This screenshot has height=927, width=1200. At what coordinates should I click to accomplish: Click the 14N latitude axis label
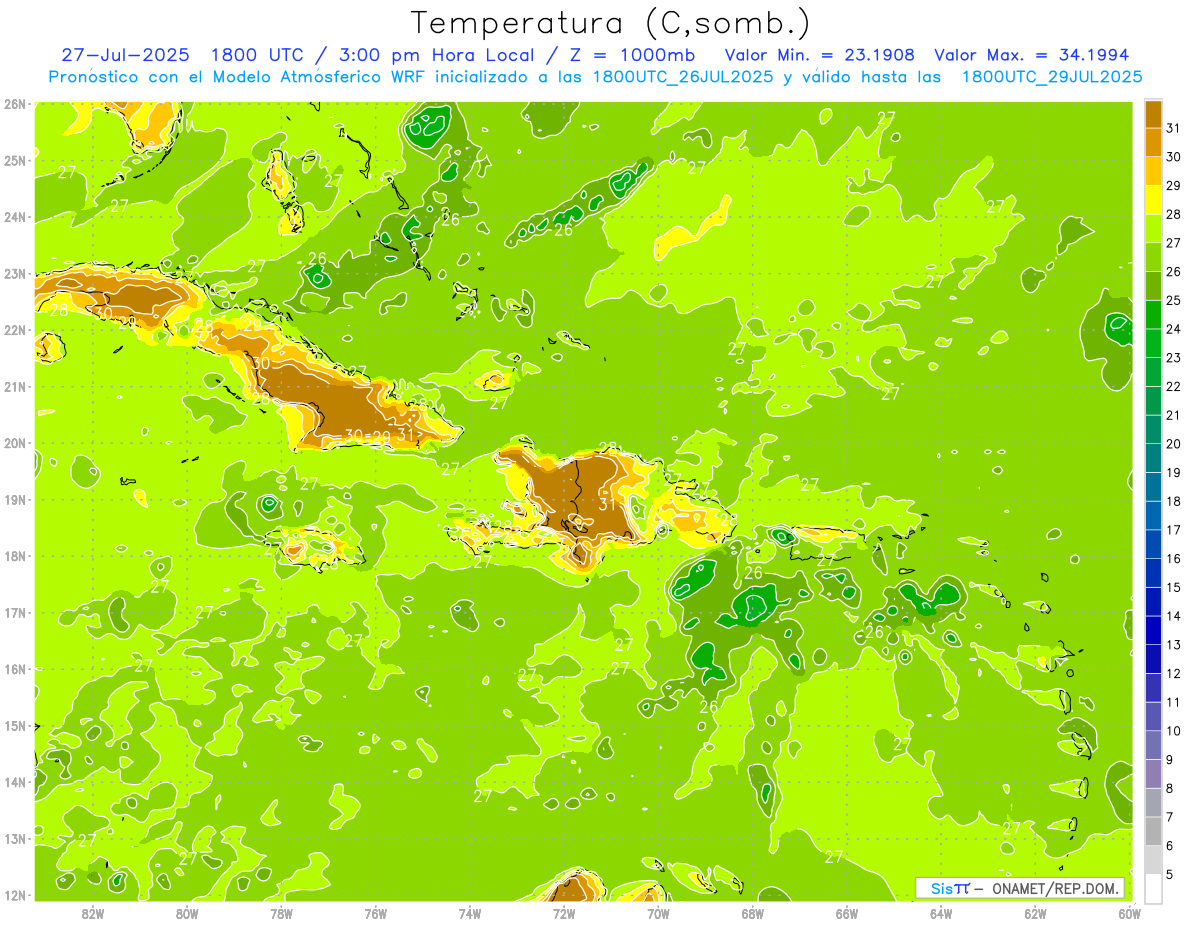coord(15,782)
